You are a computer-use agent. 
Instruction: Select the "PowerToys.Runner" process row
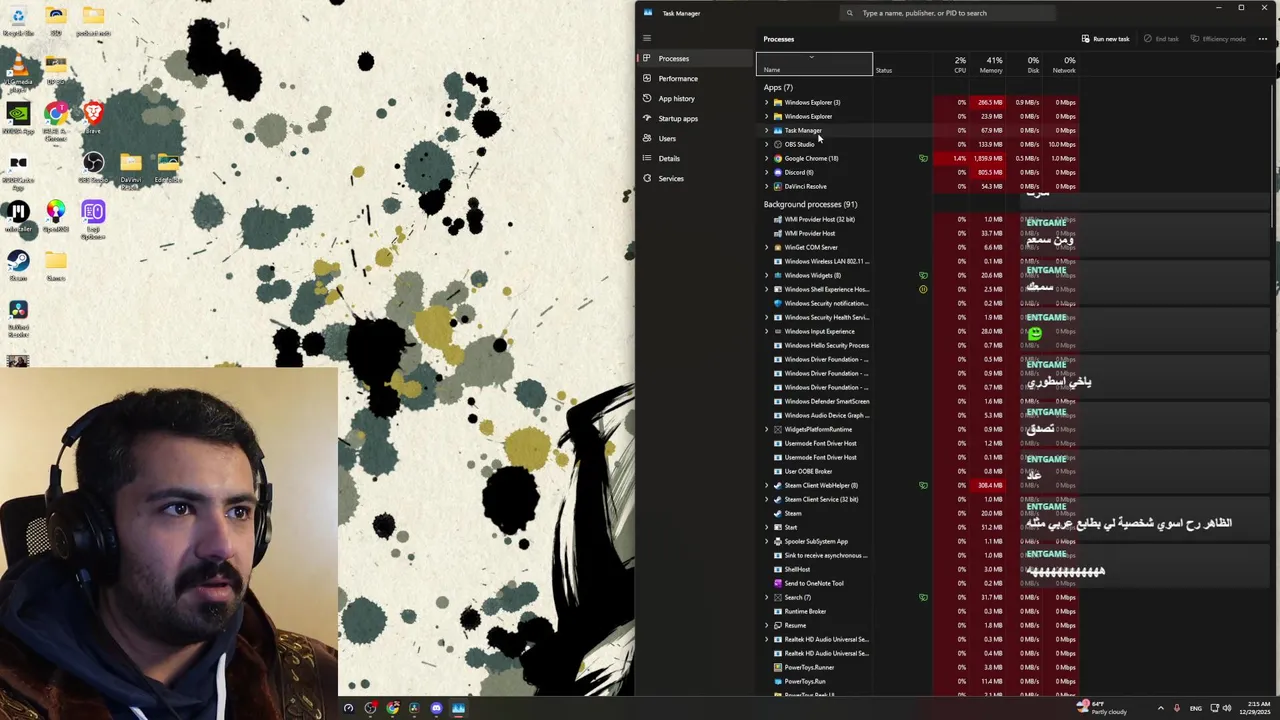coord(917,667)
